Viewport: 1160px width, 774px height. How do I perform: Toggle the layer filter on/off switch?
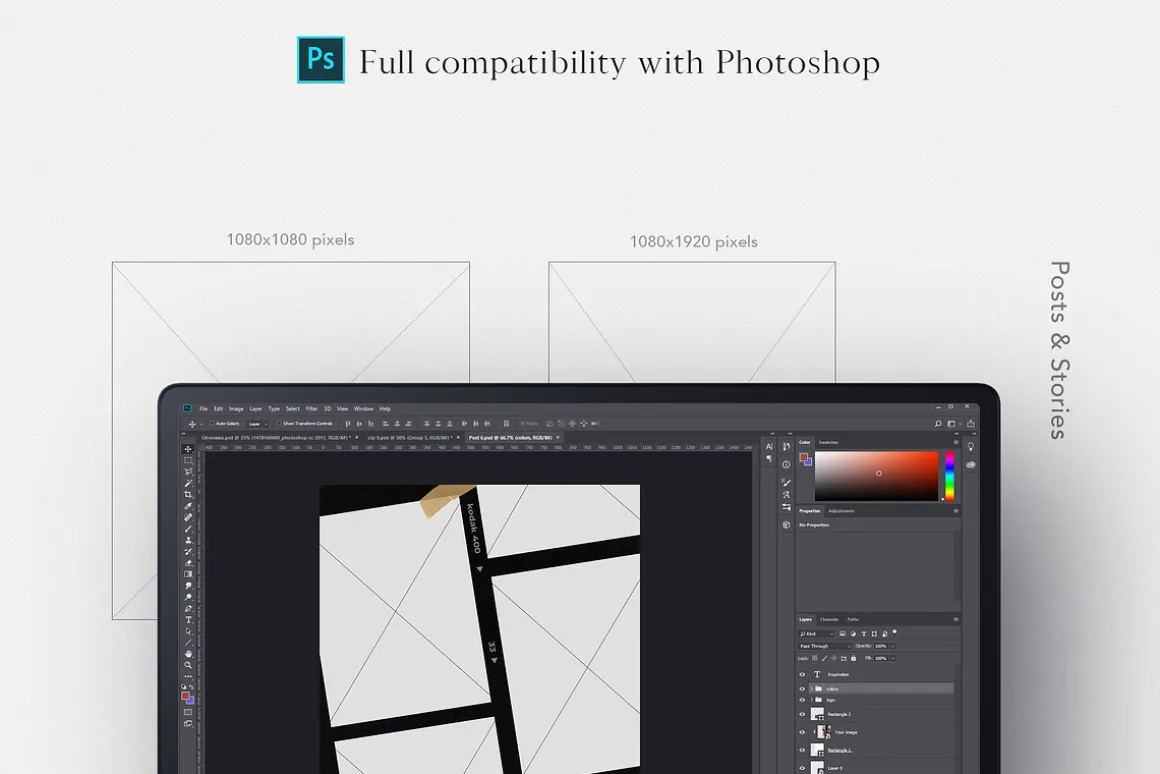click(x=894, y=633)
